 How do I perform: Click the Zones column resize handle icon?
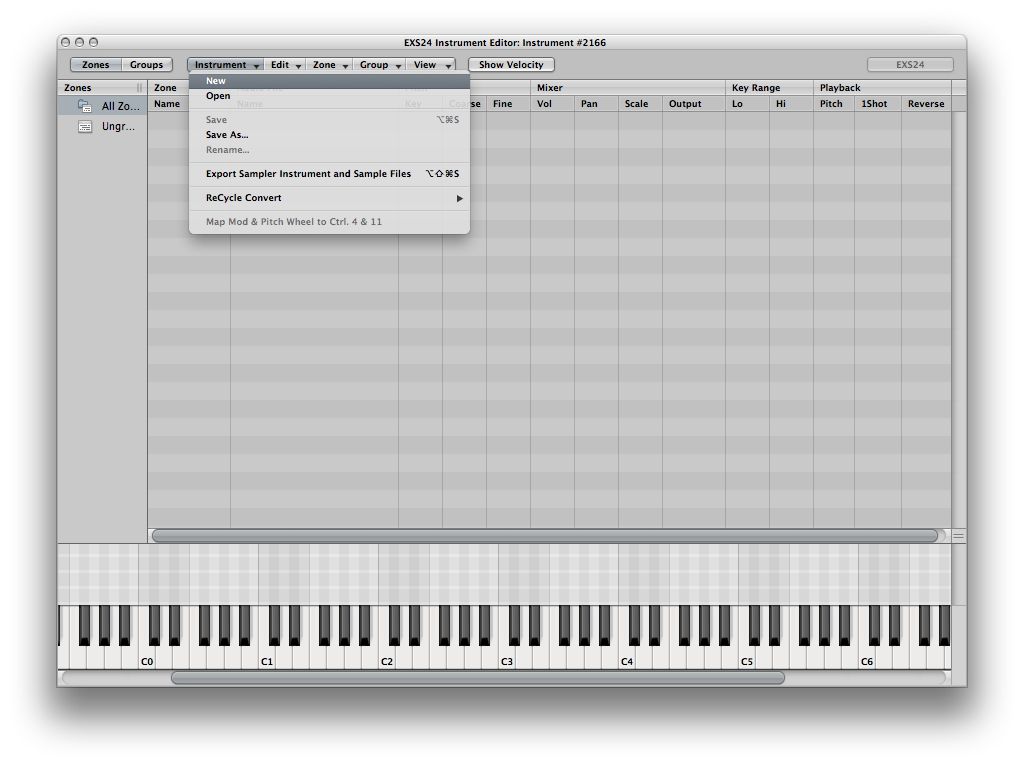[139, 88]
